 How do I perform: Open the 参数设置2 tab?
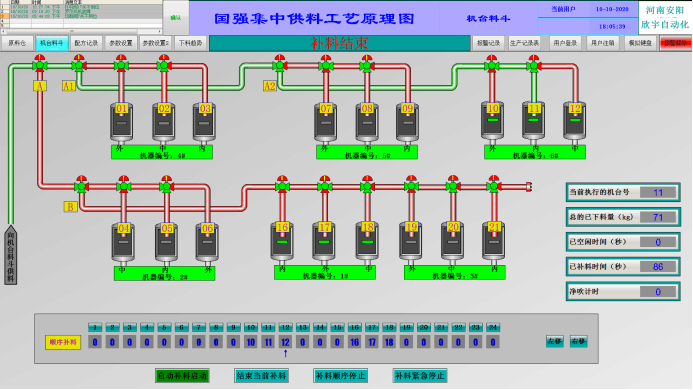point(156,43)
